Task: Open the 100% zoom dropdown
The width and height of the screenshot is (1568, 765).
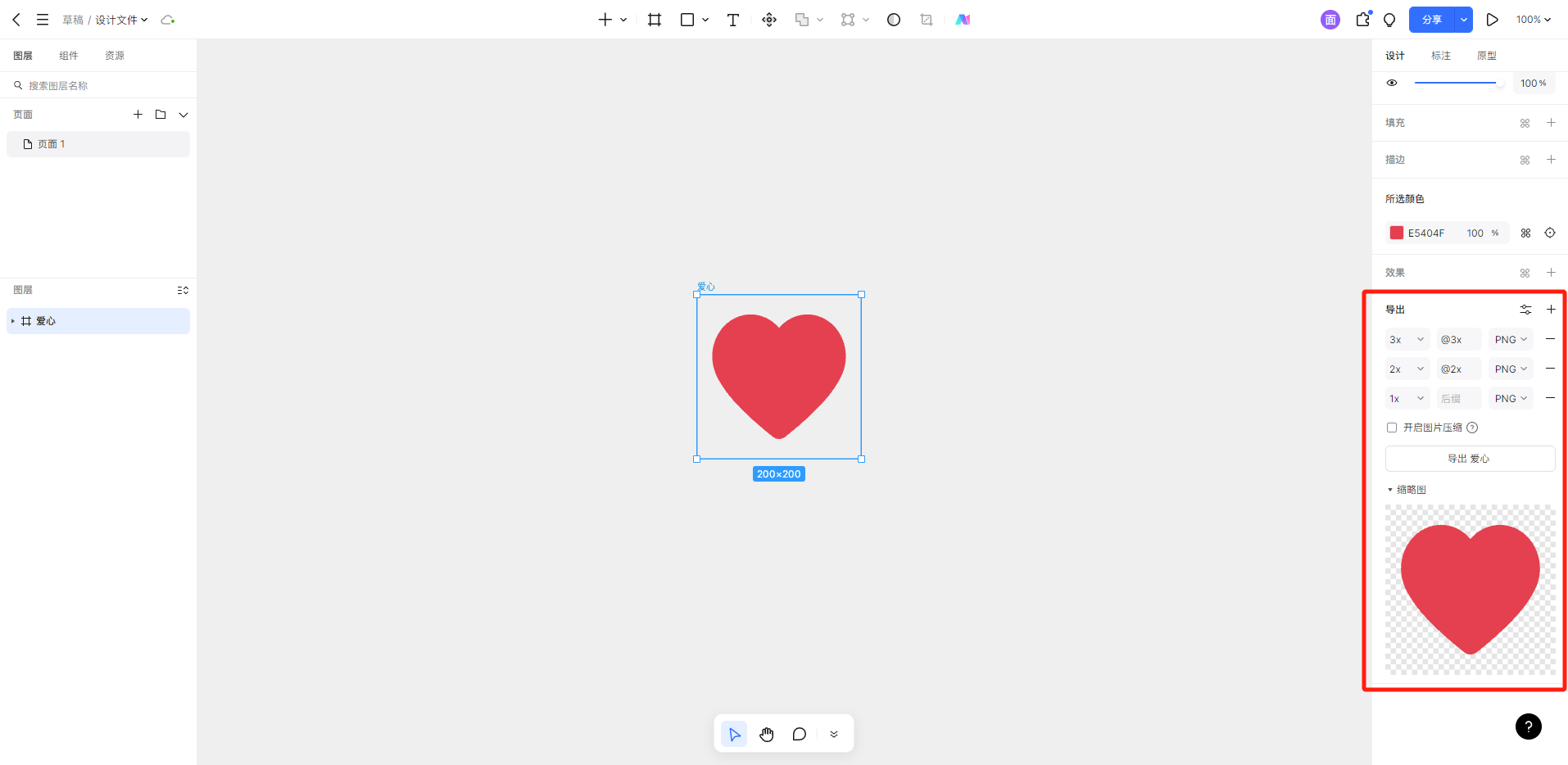Action: coord(1534,20)
